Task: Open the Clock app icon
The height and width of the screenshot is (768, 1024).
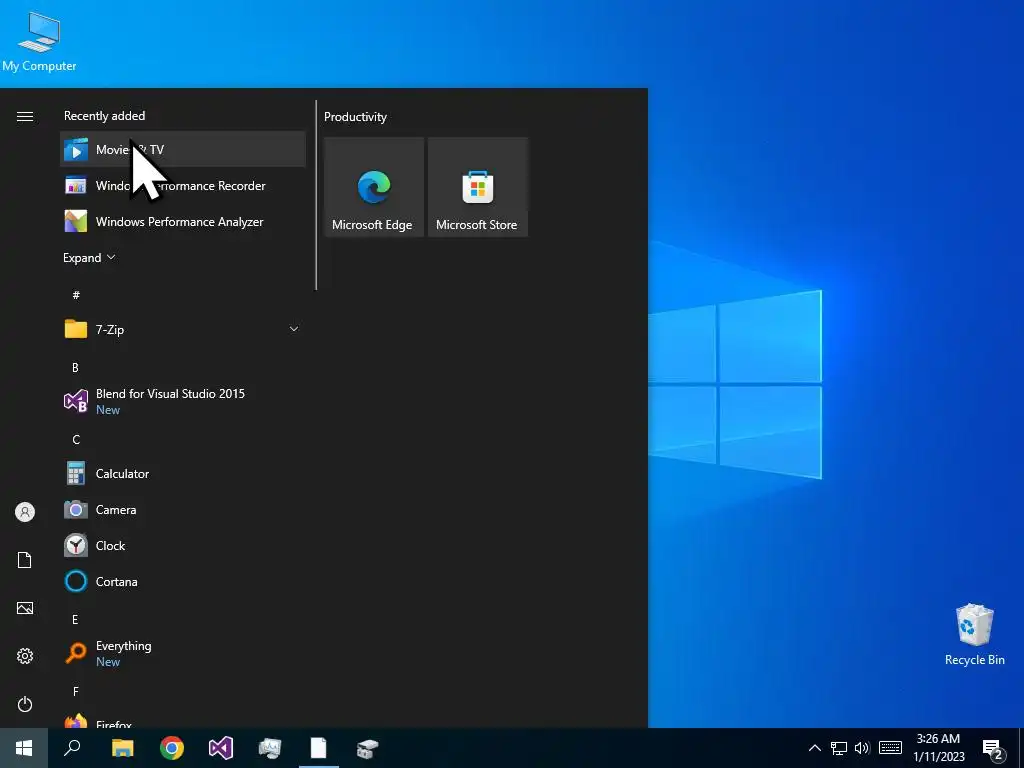Action: point(76,545)
